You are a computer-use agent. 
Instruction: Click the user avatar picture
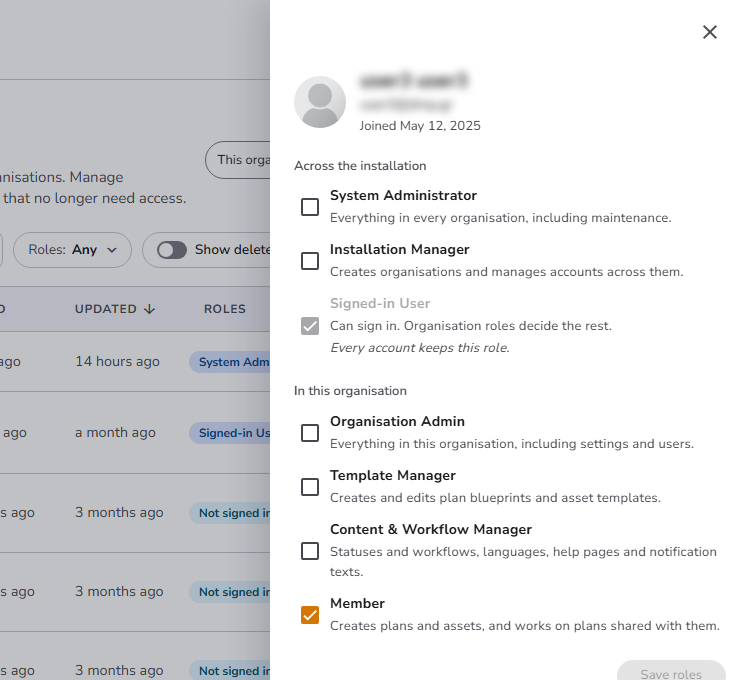pyautogui.click(x=320, y=102)
